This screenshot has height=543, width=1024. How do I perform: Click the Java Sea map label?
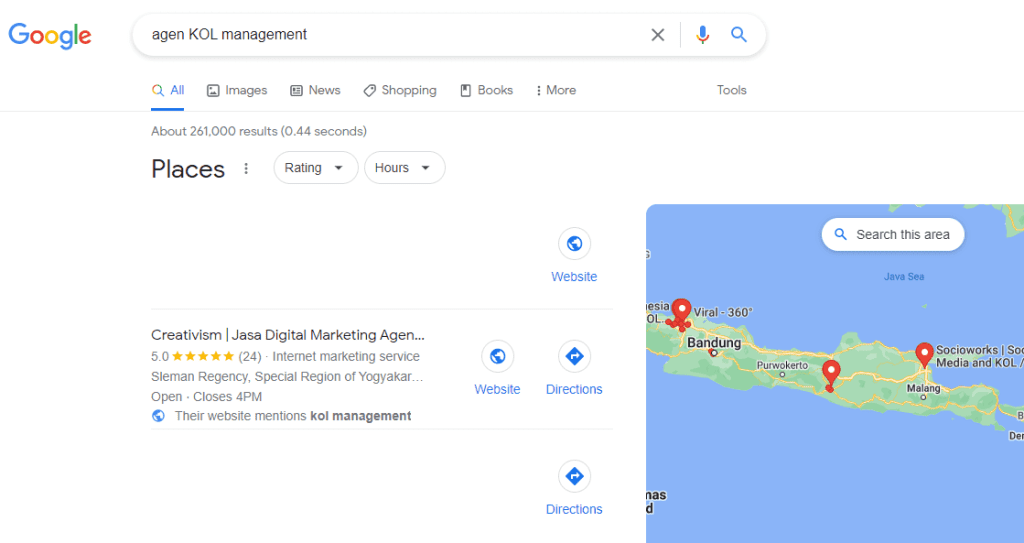(904, 276)
